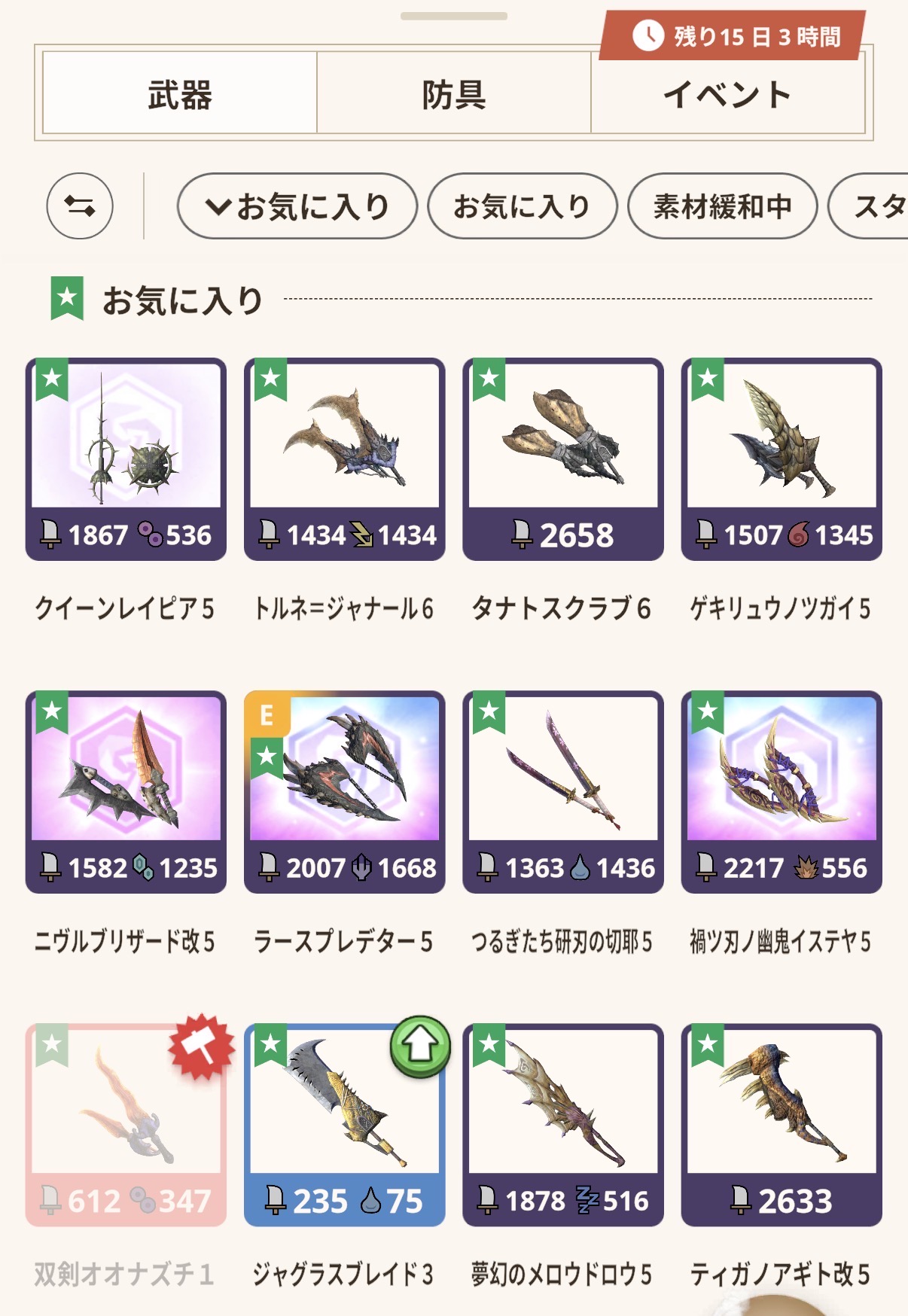
Task: Tap the orange E badge on ラースプレデター
Action: (x=267, y=714)
